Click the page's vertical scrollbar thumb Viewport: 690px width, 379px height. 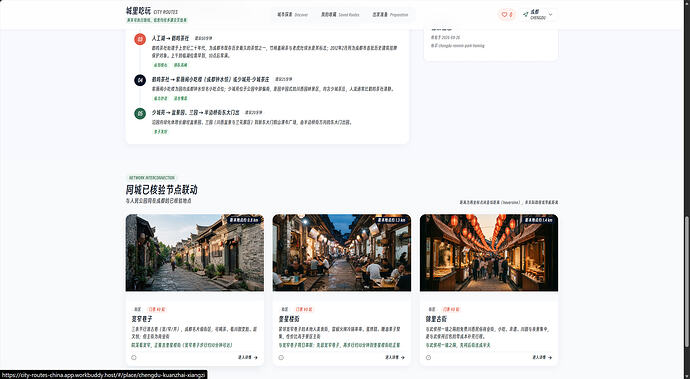point(687,282)
